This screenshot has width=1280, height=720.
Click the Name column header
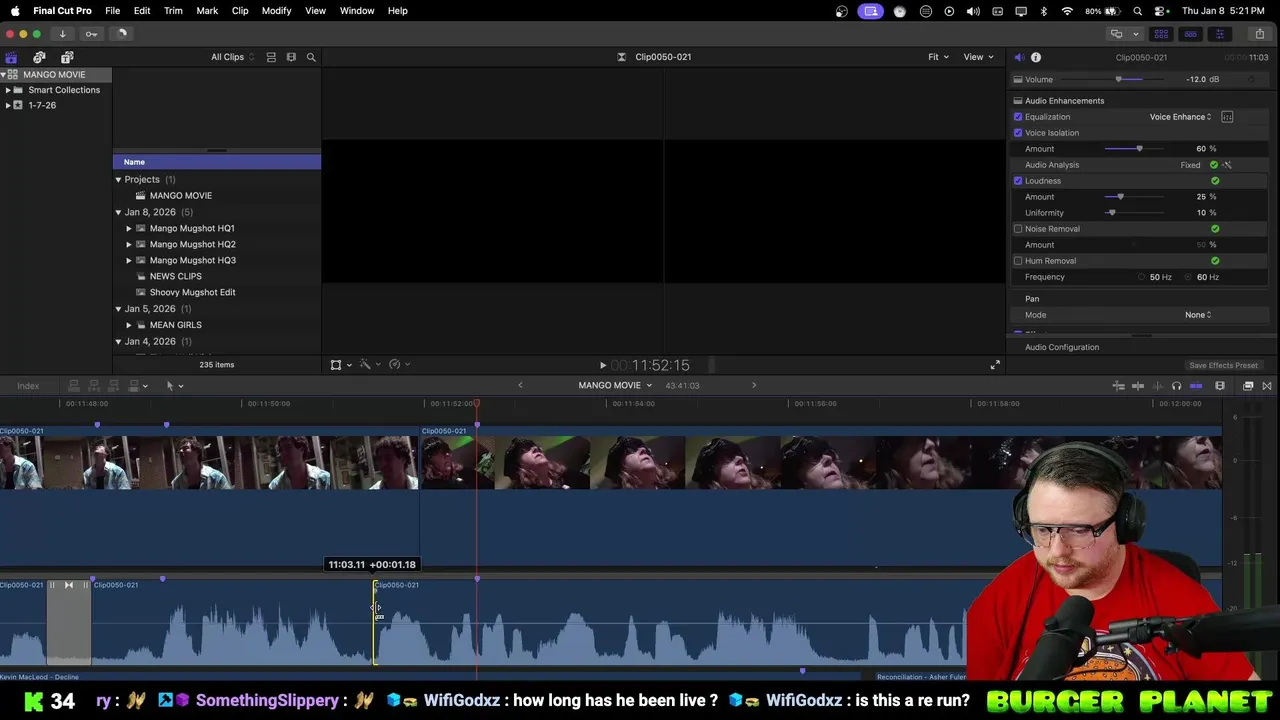(x=217, y=162)
